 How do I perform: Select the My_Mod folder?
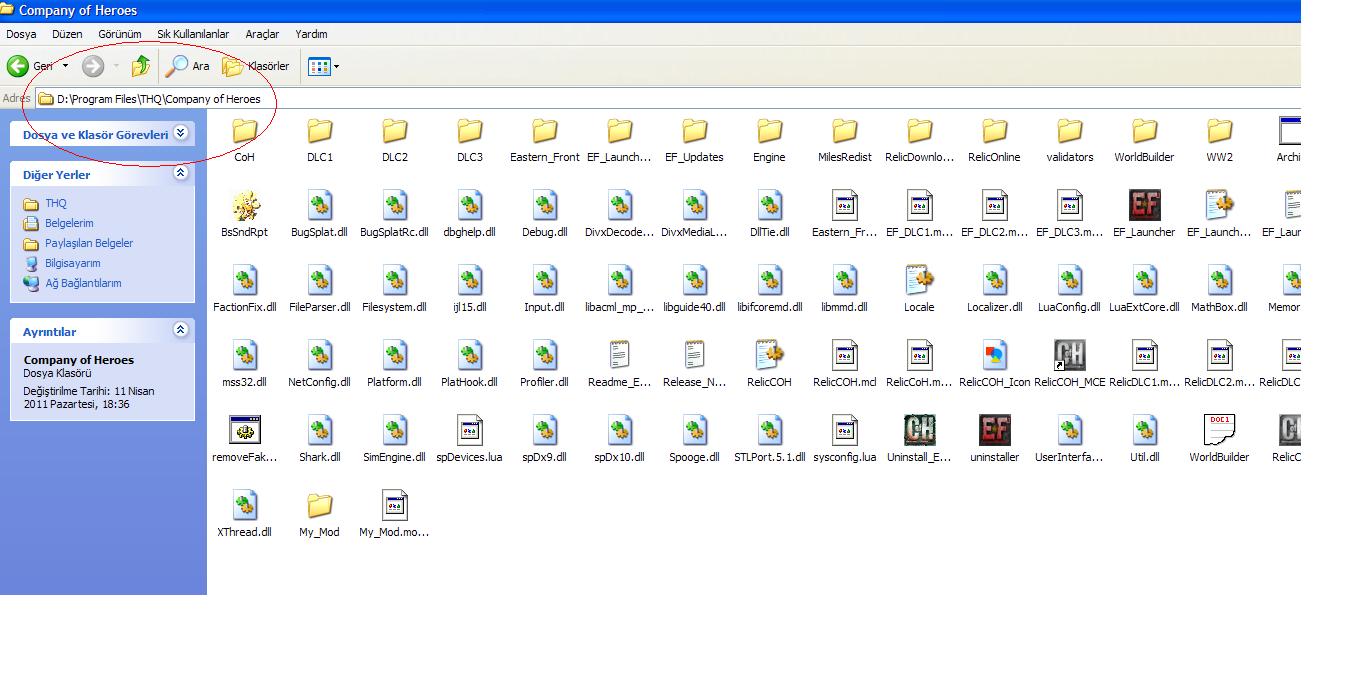(319, 515)
